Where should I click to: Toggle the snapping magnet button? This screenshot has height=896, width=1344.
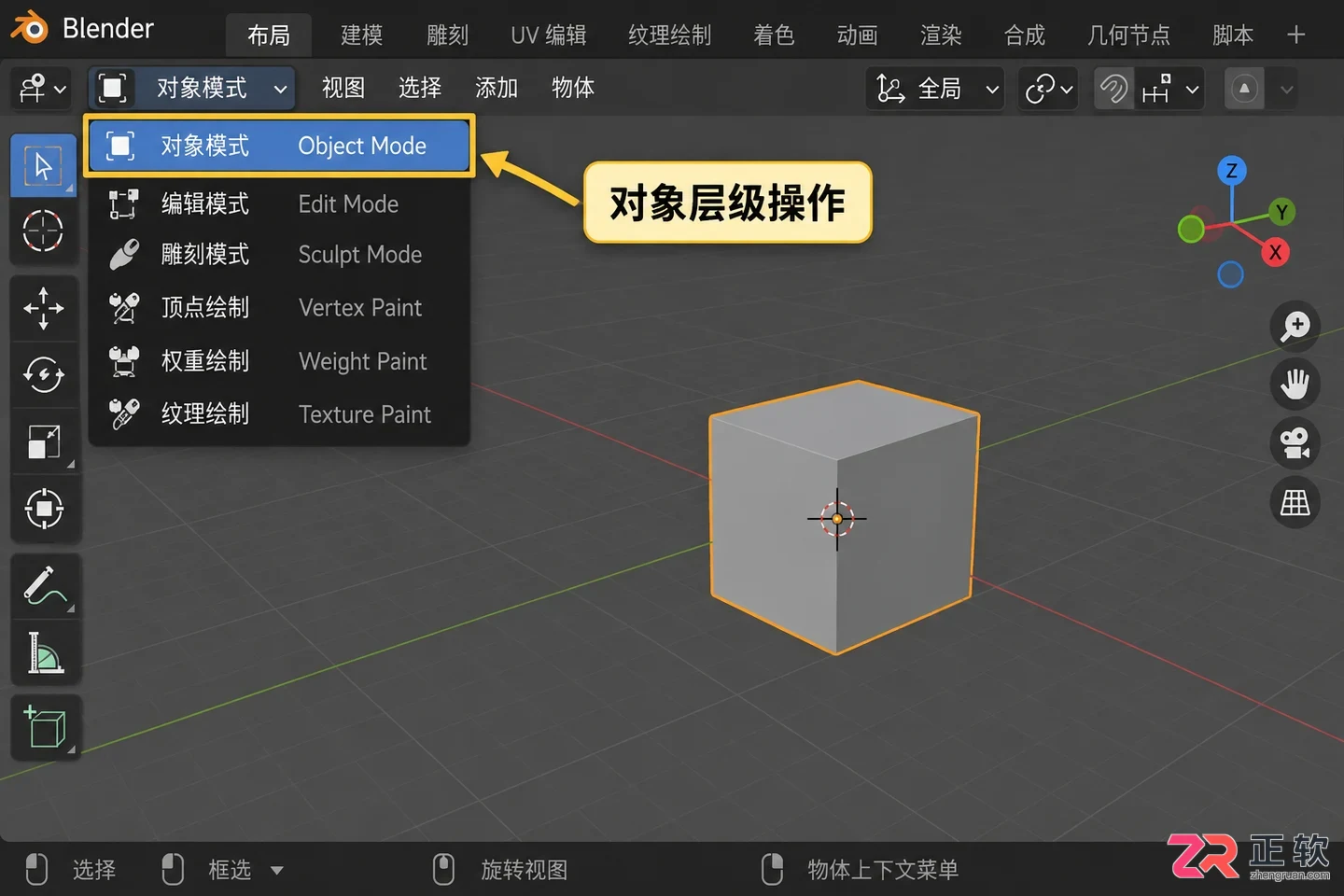[x=1113, y=90]
